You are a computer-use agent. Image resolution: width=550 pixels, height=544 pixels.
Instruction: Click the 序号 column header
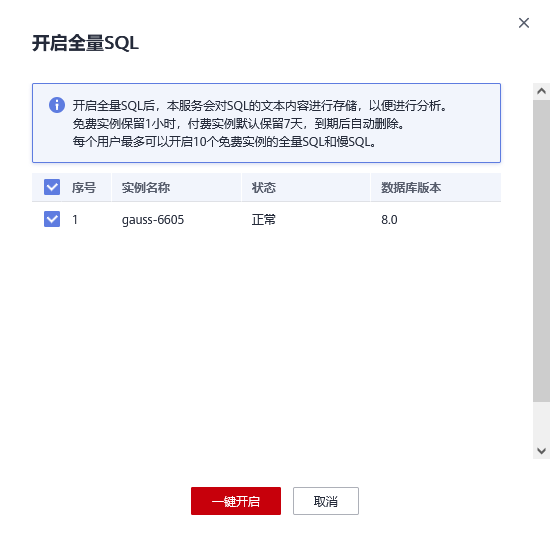(x=84, y=188)
